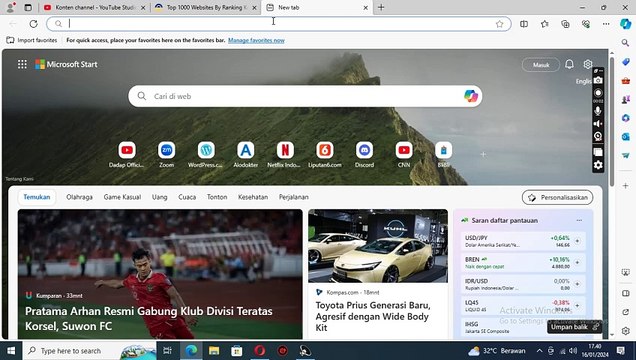The image size is (636, 360).
Task: Open the notifications bell
Action: pos(569,64)
